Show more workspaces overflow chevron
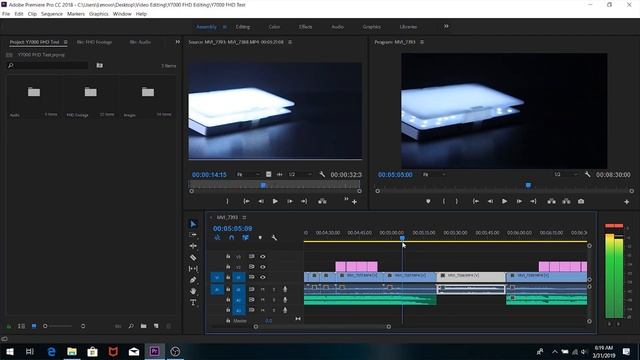Screen dimensions: 640x360 tap(446, 26)
